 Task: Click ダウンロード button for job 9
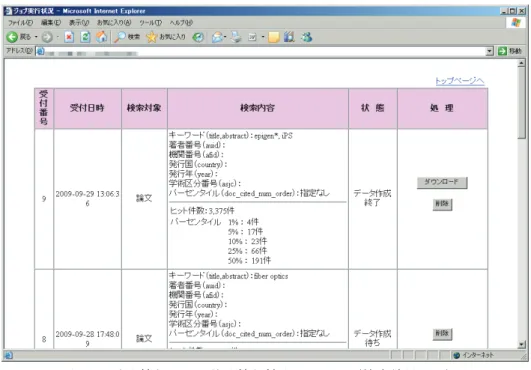pos(442,182)
